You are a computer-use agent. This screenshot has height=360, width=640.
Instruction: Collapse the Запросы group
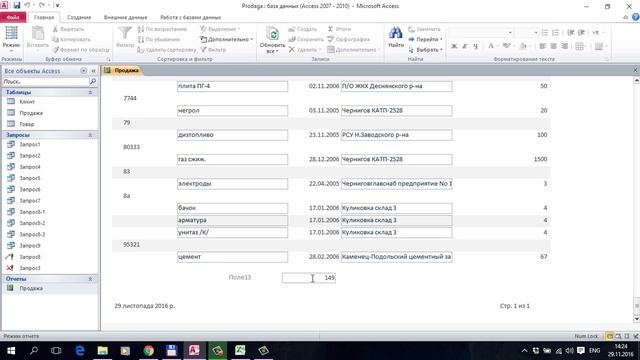pos(90,135)
